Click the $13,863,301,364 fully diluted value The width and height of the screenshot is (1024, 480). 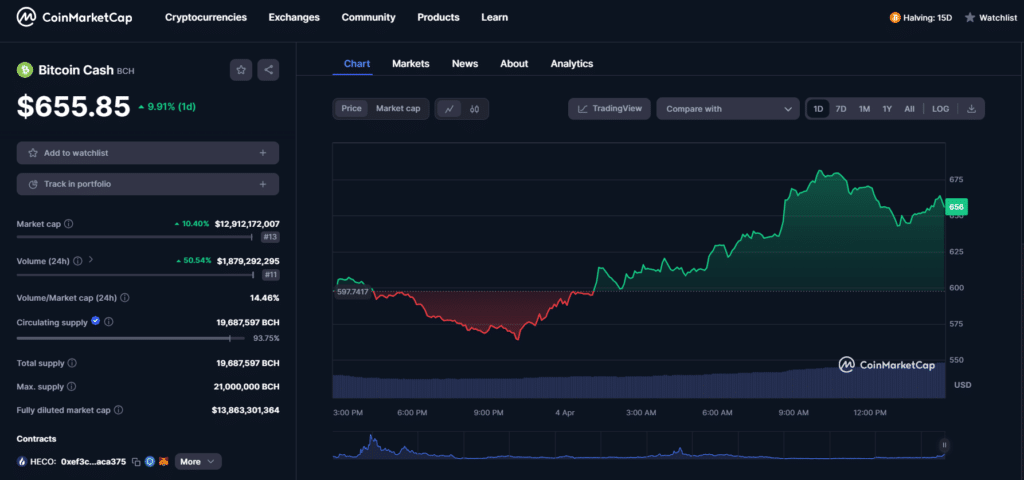click(x=246, y=410)
